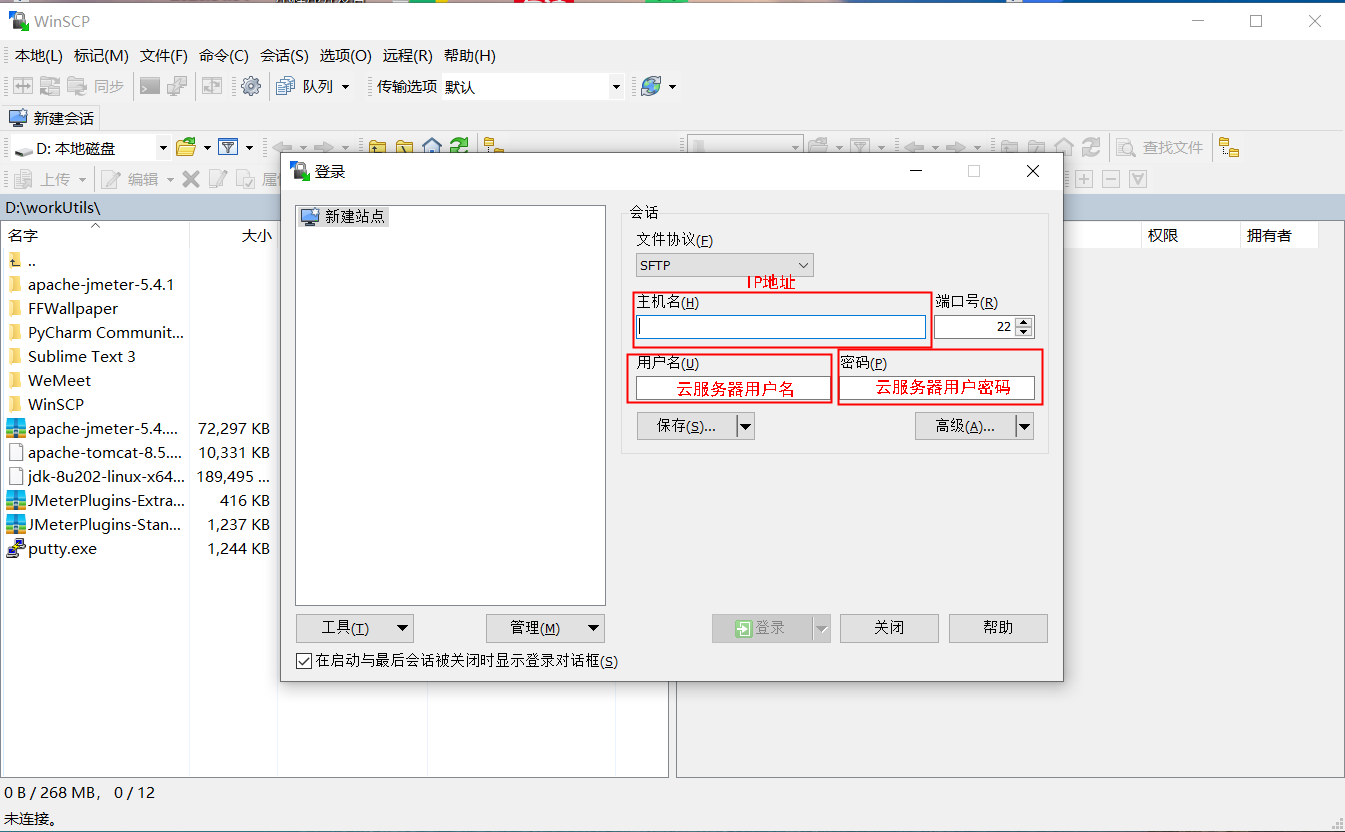Image resolution: width=1345 pixels, height=832 pixels.
Task: Click the 端口号 port number field
Action: [975, 327]
